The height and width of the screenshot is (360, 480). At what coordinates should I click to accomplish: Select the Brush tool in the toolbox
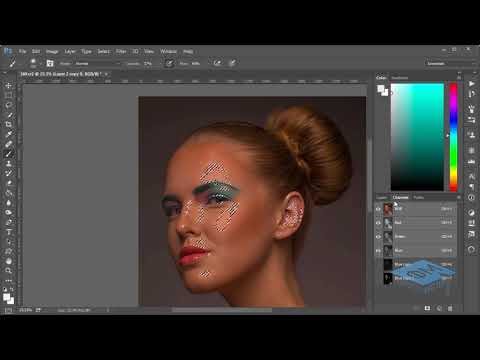coord(9,154)
